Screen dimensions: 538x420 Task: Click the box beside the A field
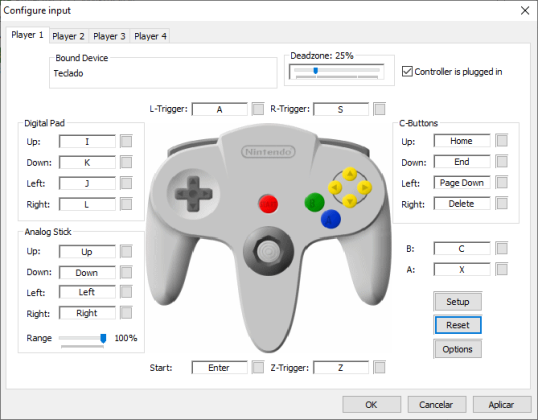coord(502,269)
